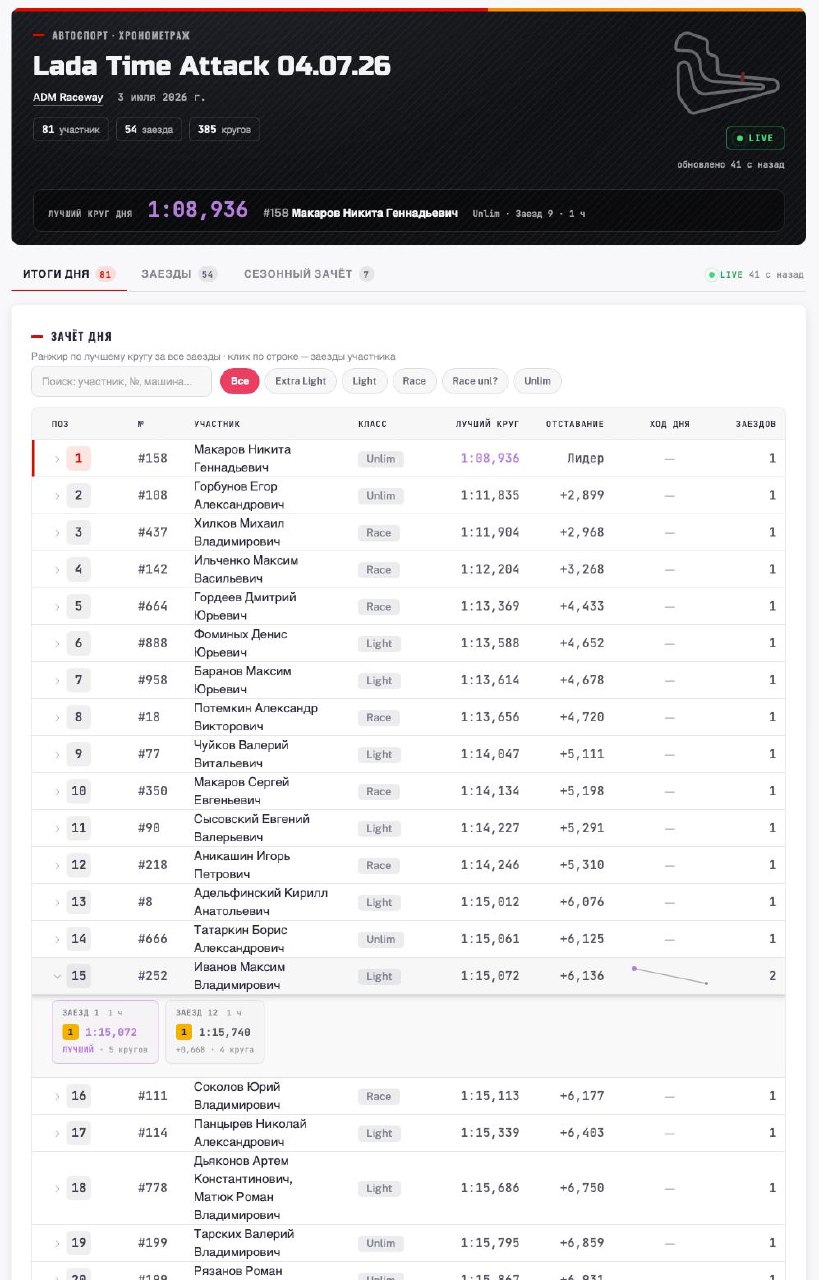
Task: Click the ОТСТАВАНИЕ column header
Action: (574, 424)
